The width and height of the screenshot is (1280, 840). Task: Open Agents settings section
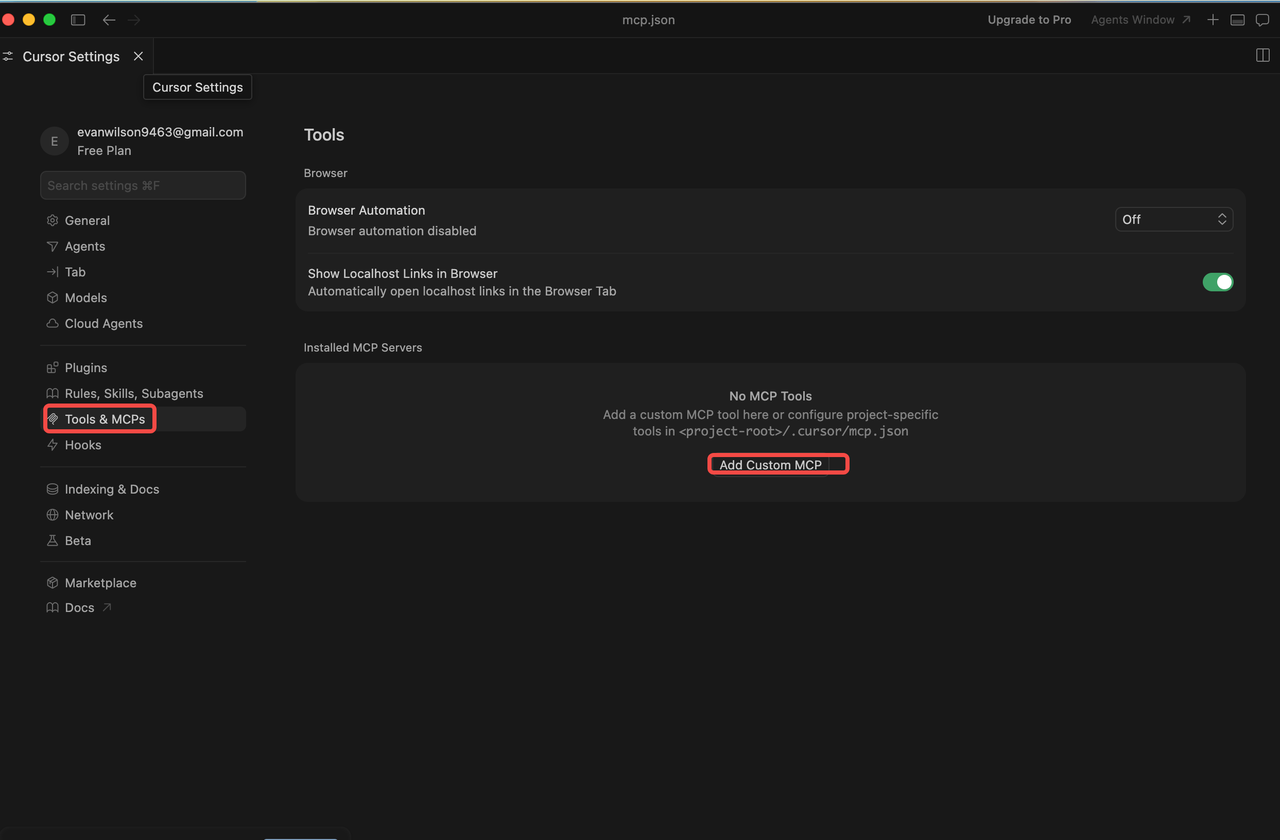(x=85, y=246)
